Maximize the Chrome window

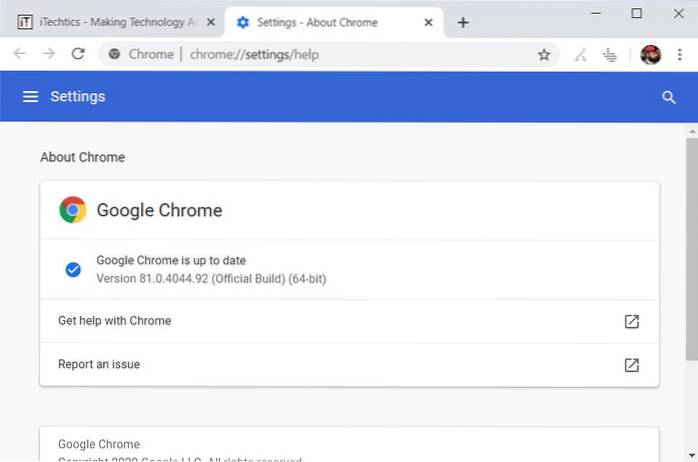click(x=637, y=13)
